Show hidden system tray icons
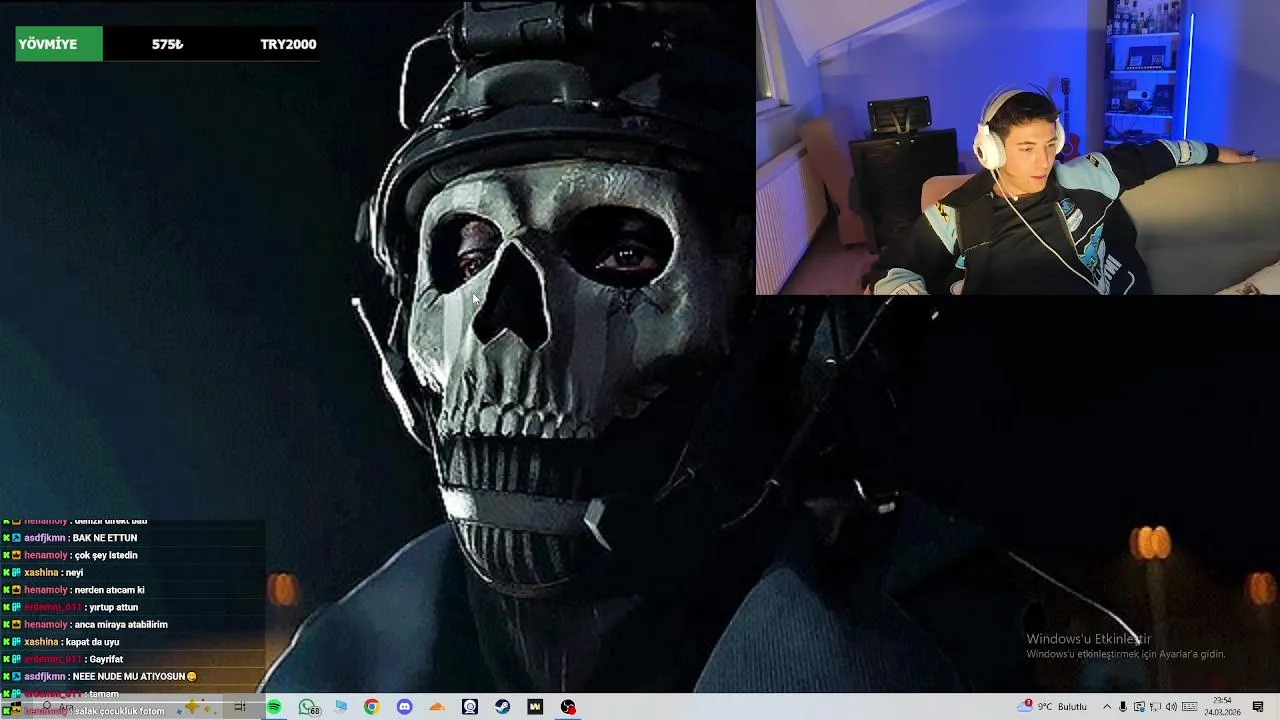This screenshot has width=1280, height=720. [x=1107, y=707]
